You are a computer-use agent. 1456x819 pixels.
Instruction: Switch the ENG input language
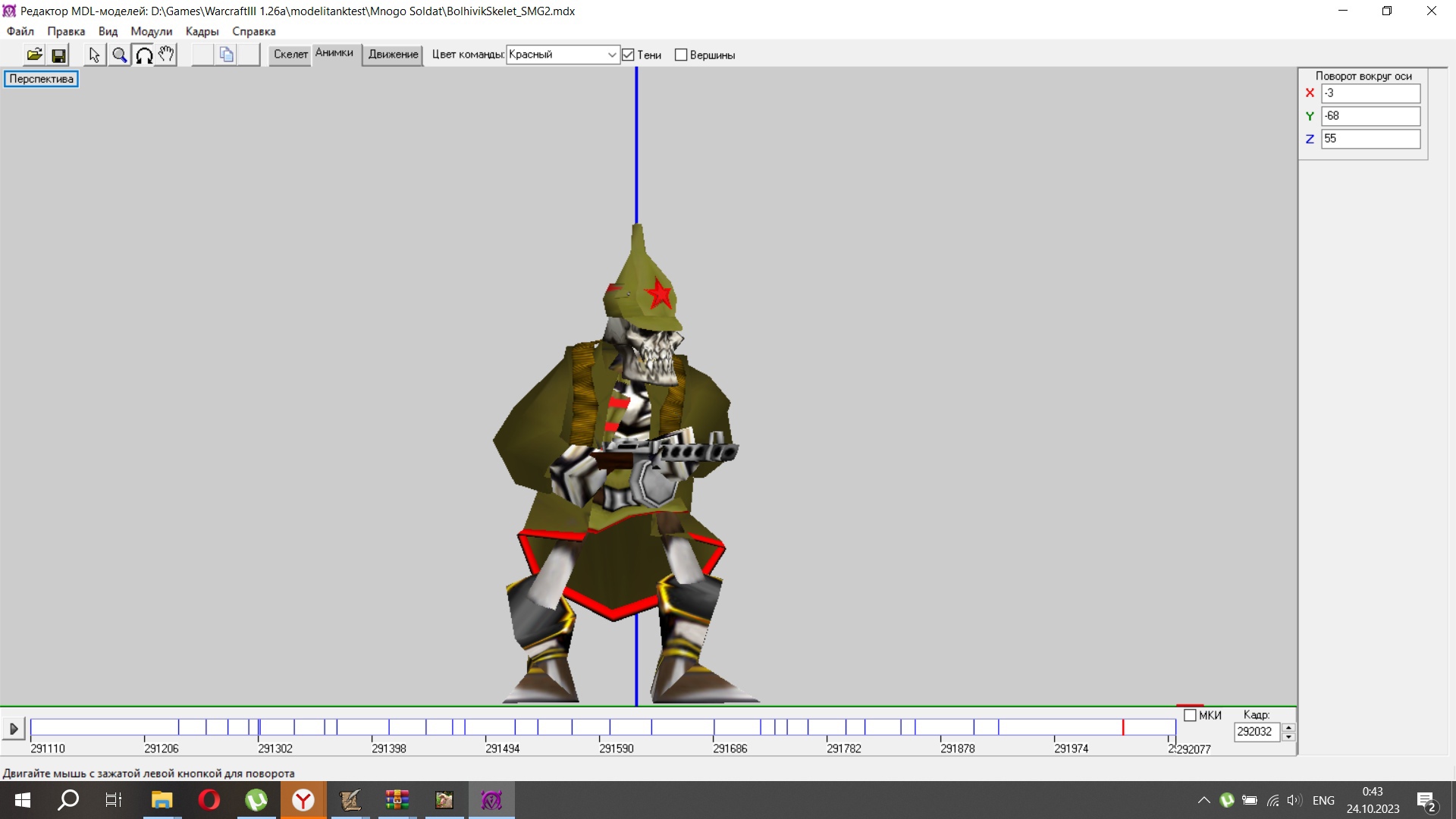tap(1323, 800)
